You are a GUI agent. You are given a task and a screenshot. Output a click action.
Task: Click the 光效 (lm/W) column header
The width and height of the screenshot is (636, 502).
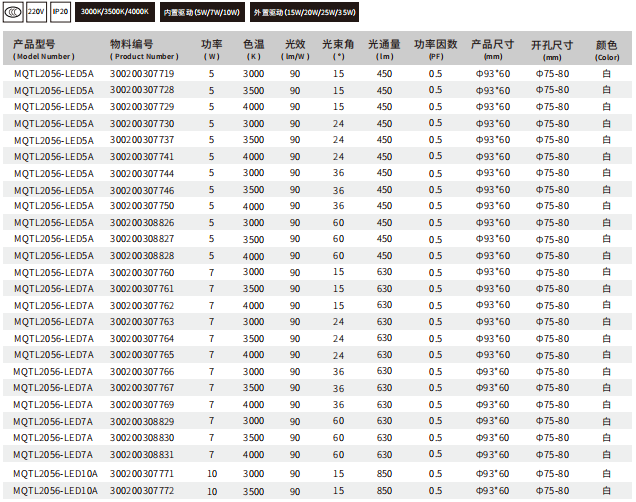click(295, 49)
